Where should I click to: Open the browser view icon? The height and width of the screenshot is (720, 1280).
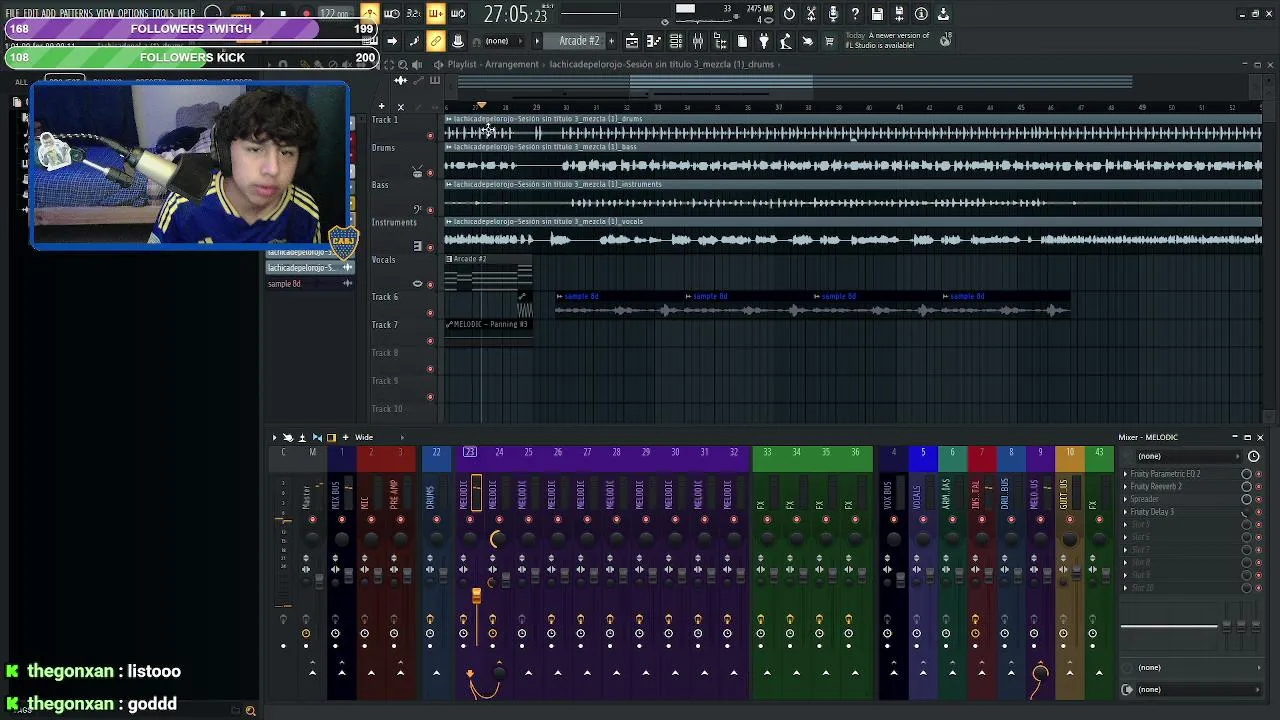click(720, 41)
